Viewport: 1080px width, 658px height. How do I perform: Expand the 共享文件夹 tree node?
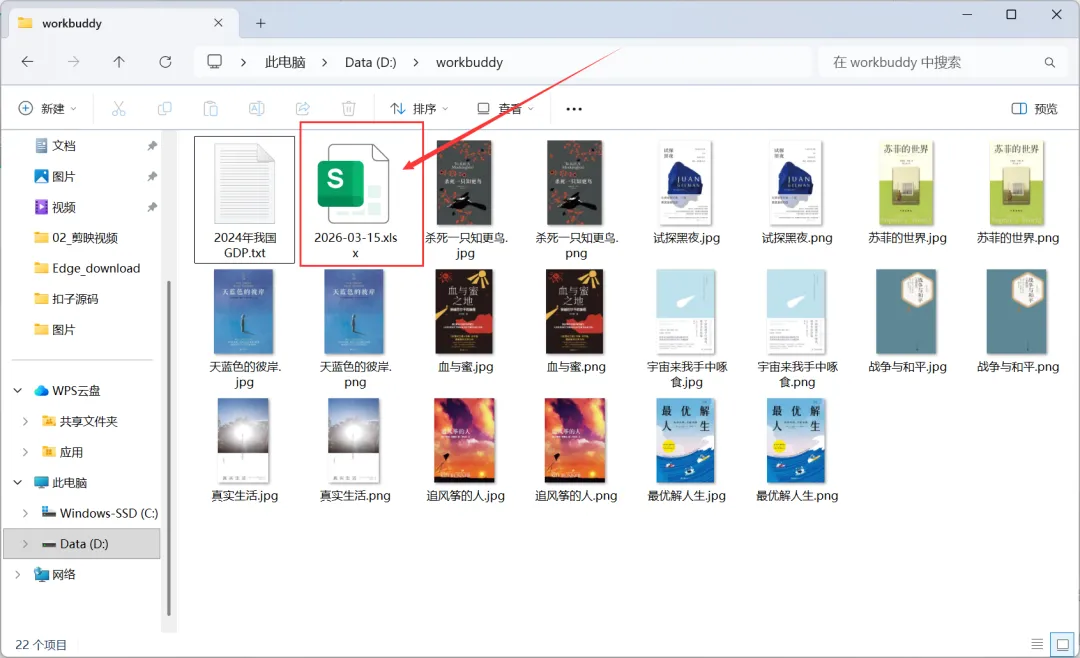tap(25, 422)
